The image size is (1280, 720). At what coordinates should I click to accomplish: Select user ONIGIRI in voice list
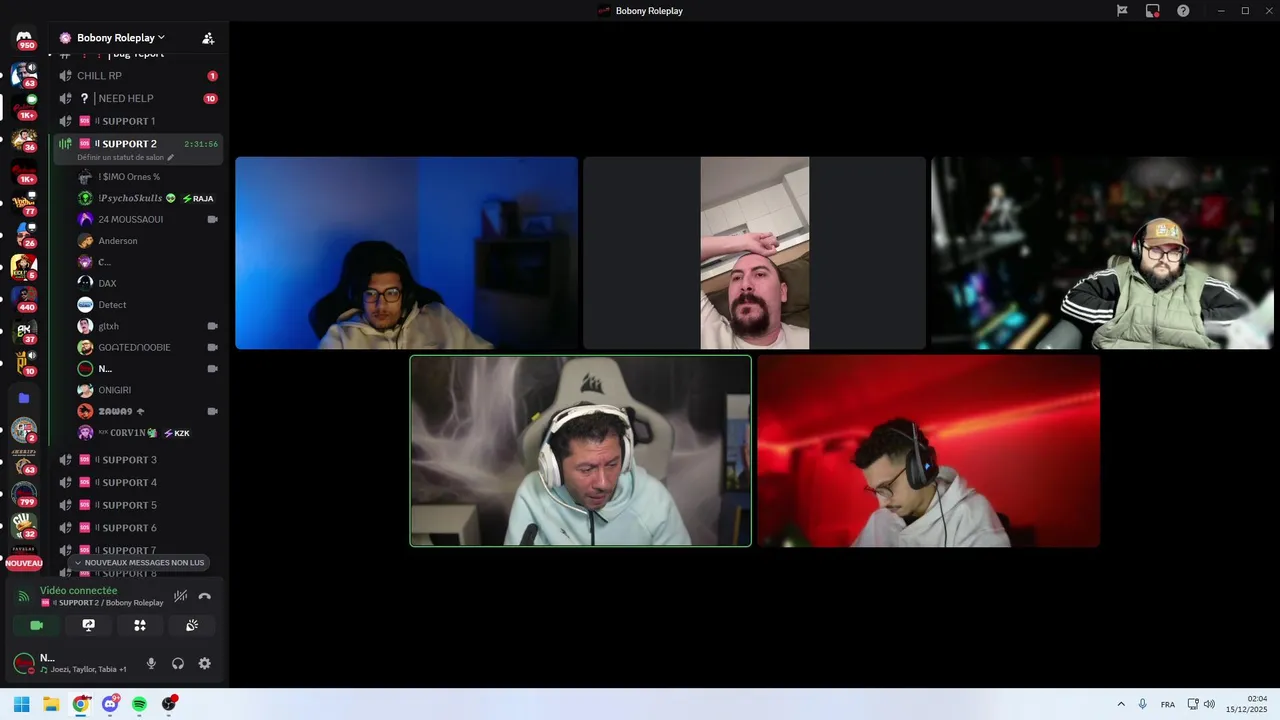147,390
